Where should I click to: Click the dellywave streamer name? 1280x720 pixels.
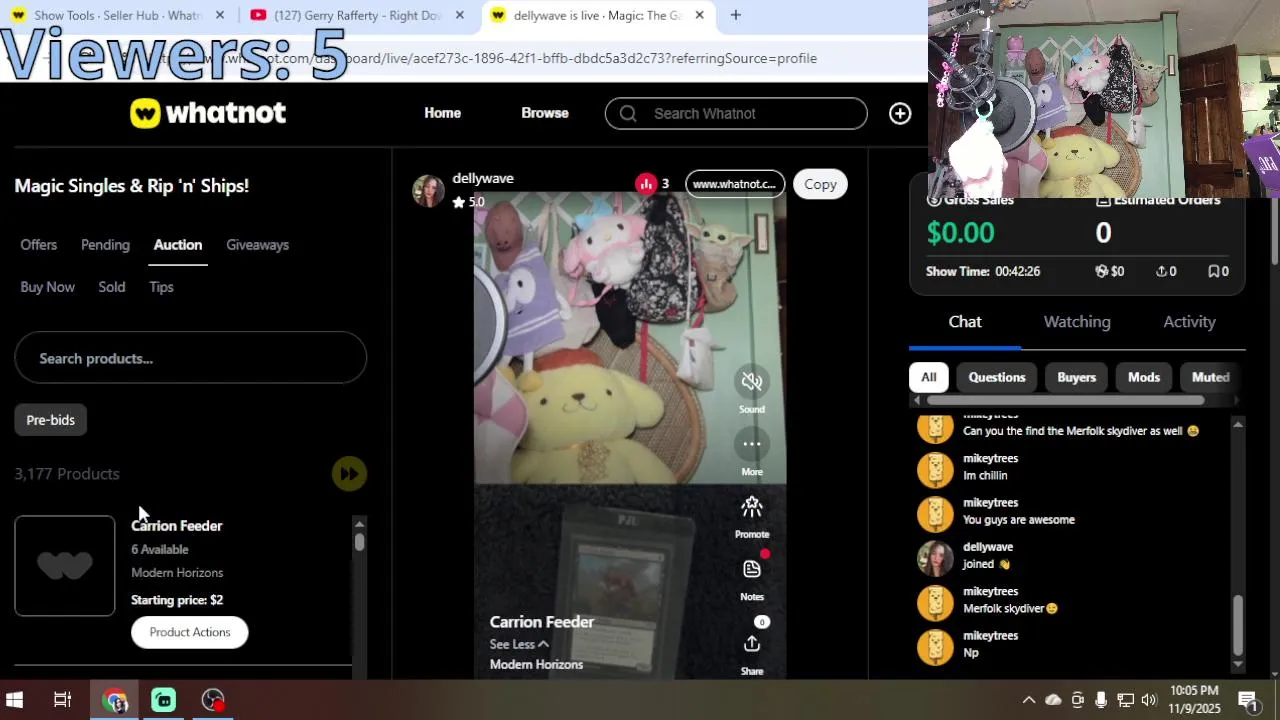(x=483, y=178)
